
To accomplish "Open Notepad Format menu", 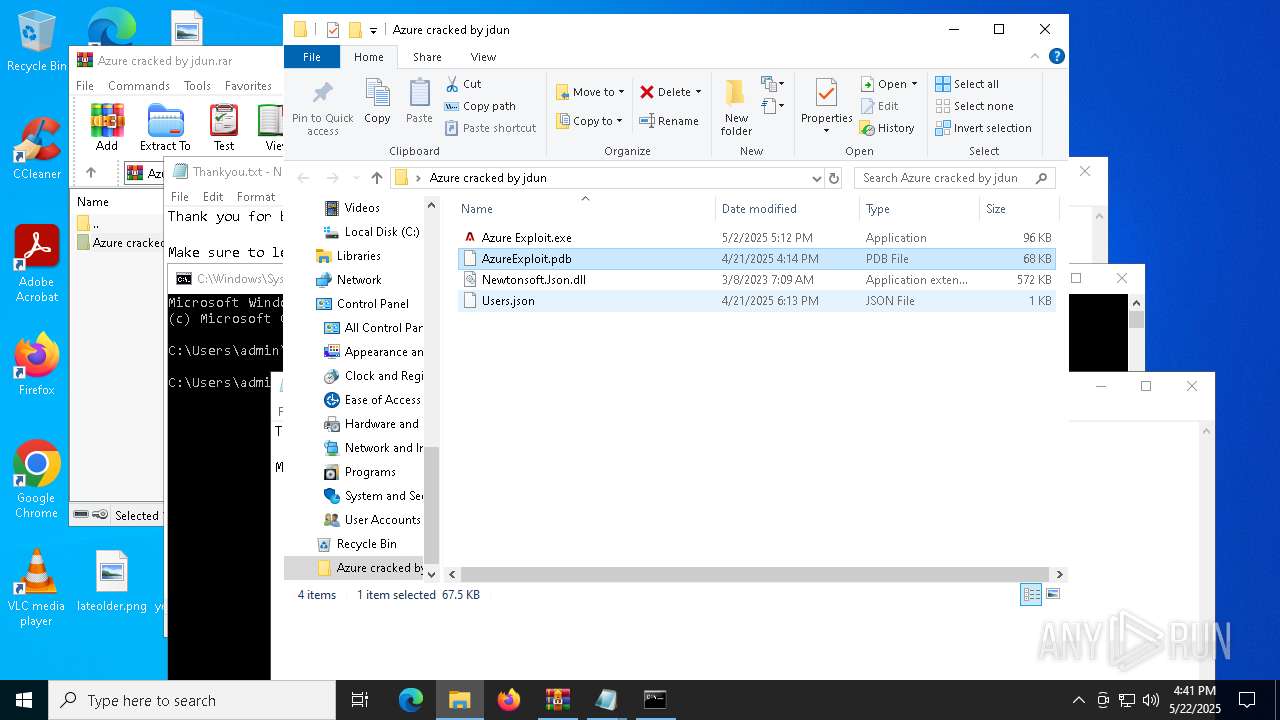I will coord(256,197).
